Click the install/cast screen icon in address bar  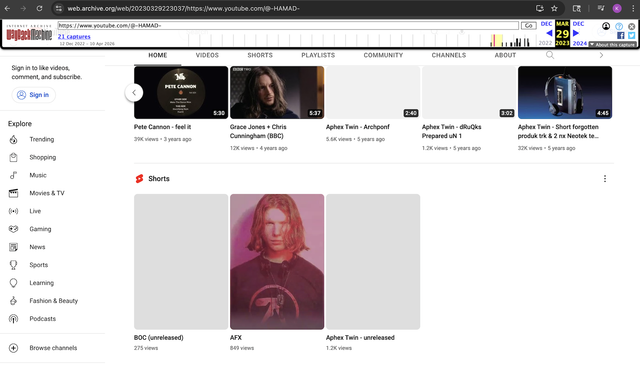tap(540, 8)
